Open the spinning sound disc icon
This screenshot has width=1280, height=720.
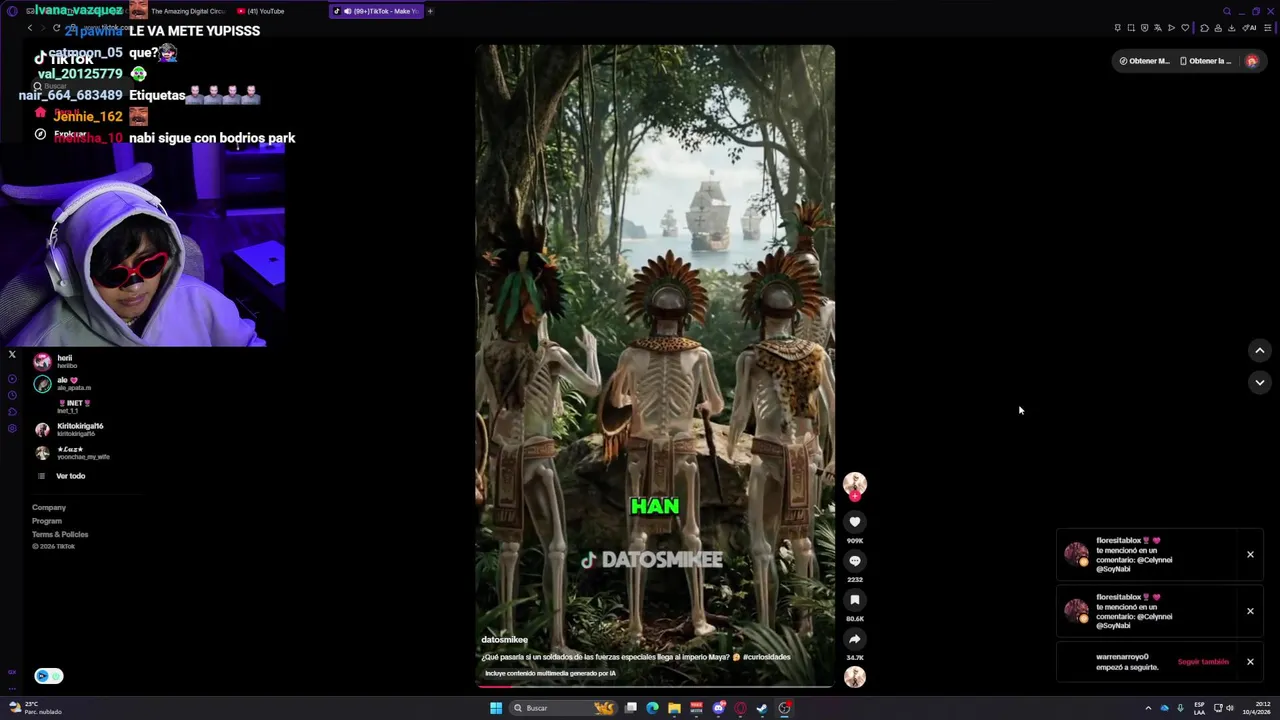point(854,677)
